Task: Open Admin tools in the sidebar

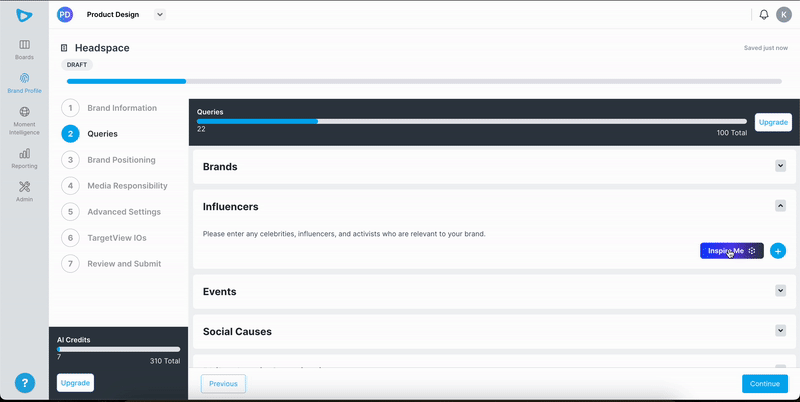Action: 24,192
